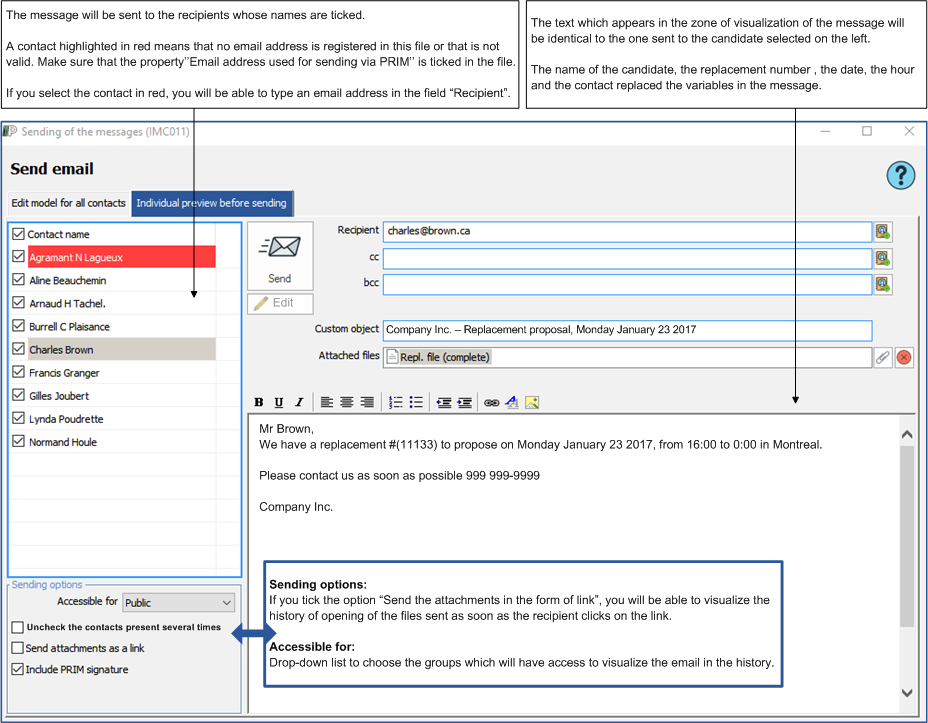Viewport: 928px width, 723px height.
Task: Maximize the Sending of the messages window
Action: tap(867, 131)
